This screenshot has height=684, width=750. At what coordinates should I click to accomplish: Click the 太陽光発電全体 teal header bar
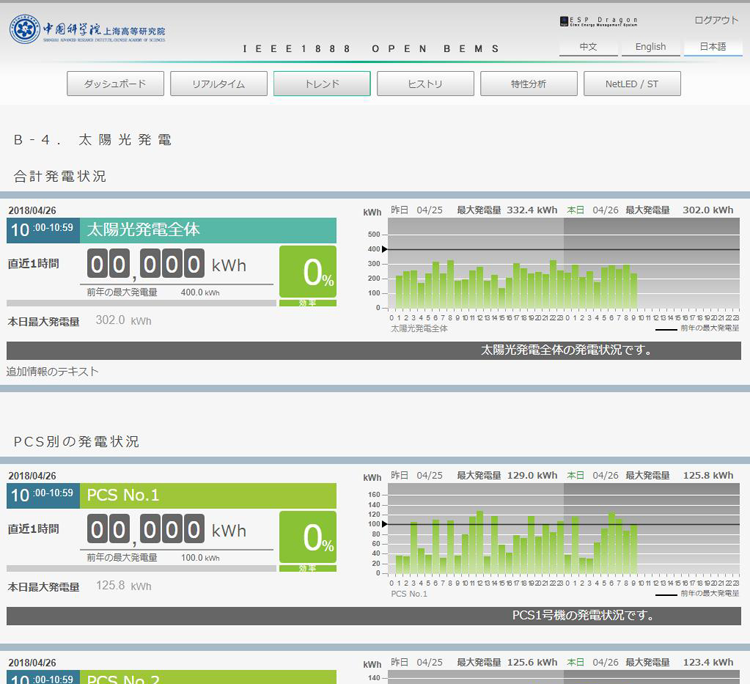coord(208,230)
